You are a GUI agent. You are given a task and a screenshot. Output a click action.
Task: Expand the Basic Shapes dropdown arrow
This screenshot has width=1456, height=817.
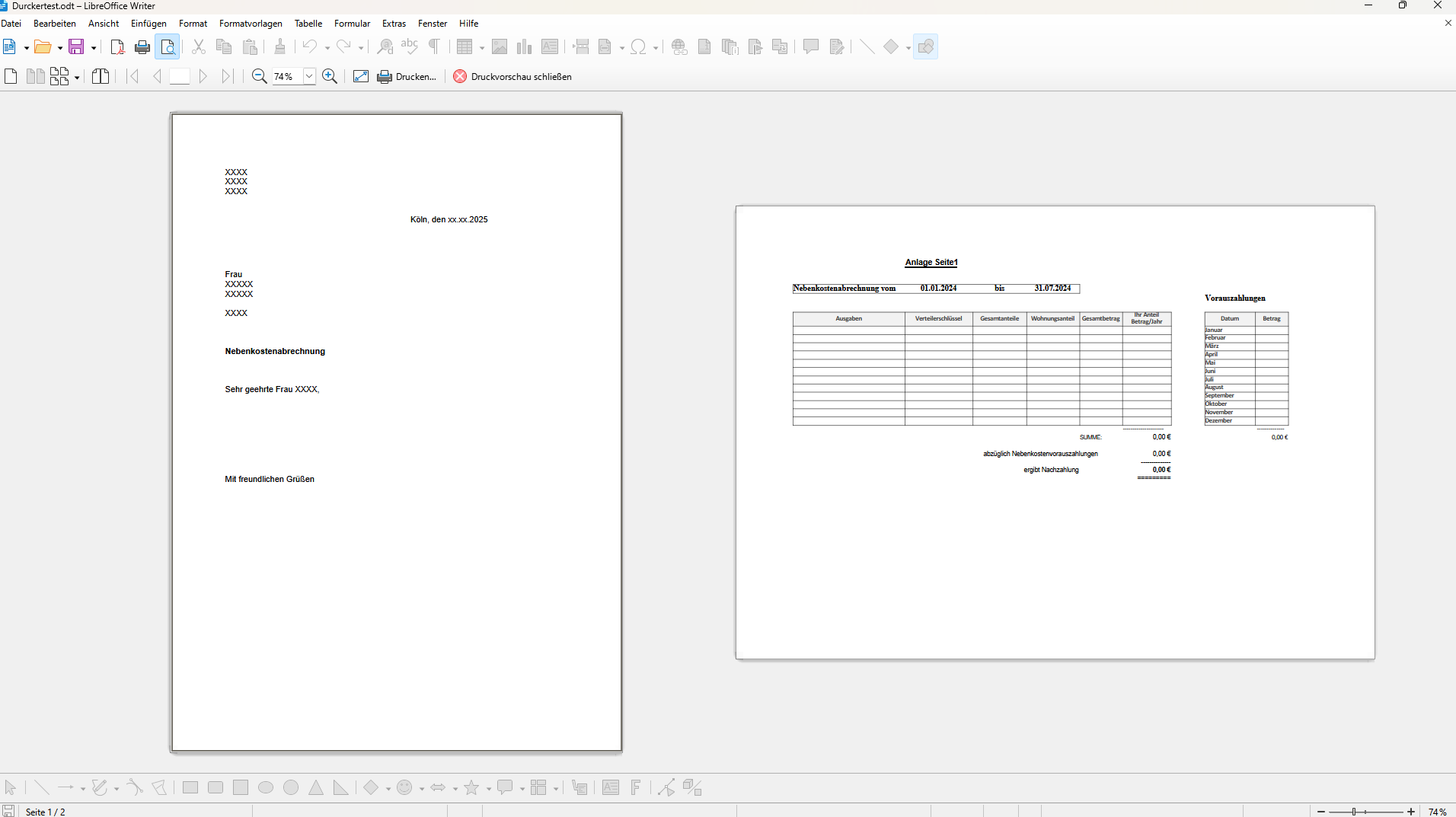point(908,48)
